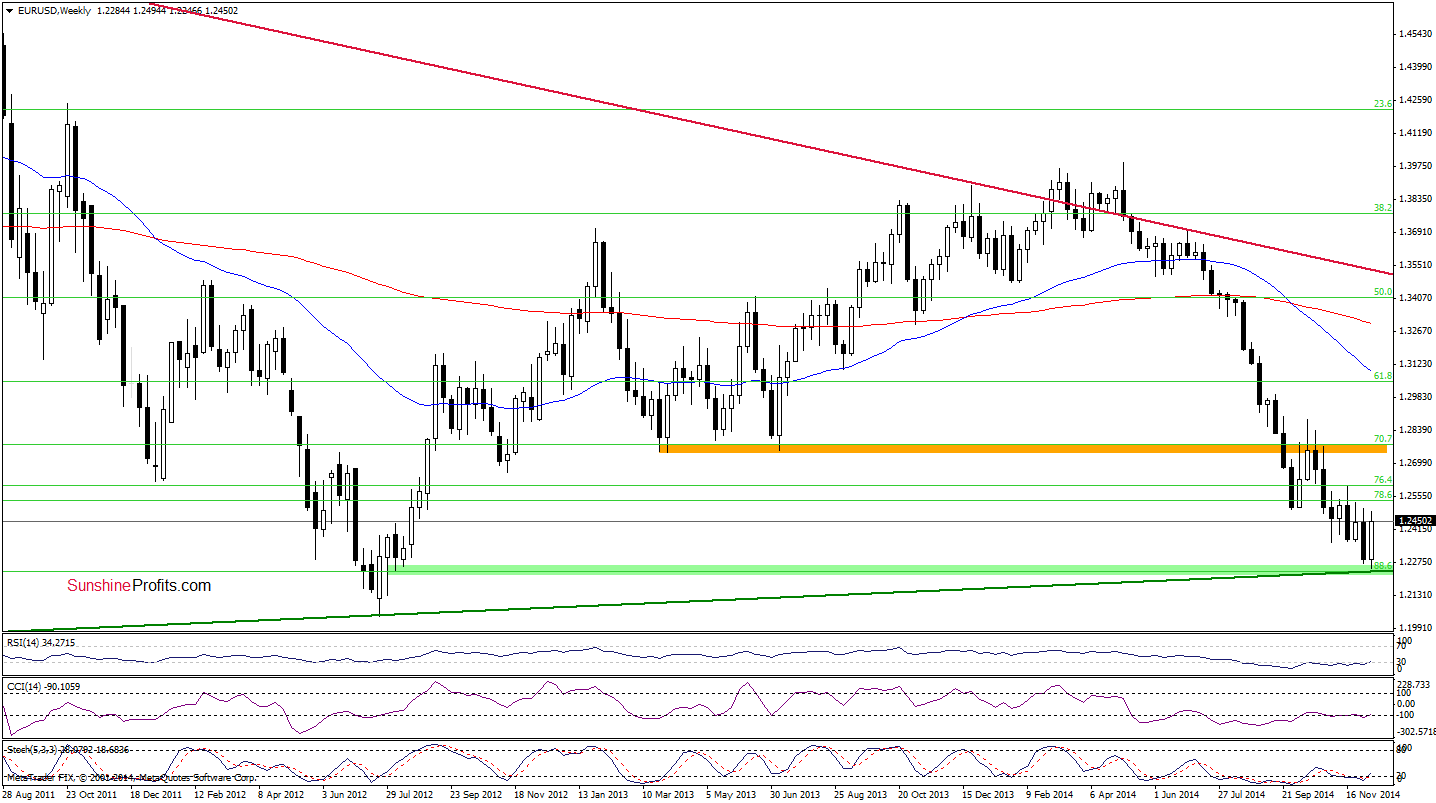The width and height of the screenshot is (1436, 803).
Task: Click the CCI(14) -90.1059 indicator label
Action: point(45,686)
